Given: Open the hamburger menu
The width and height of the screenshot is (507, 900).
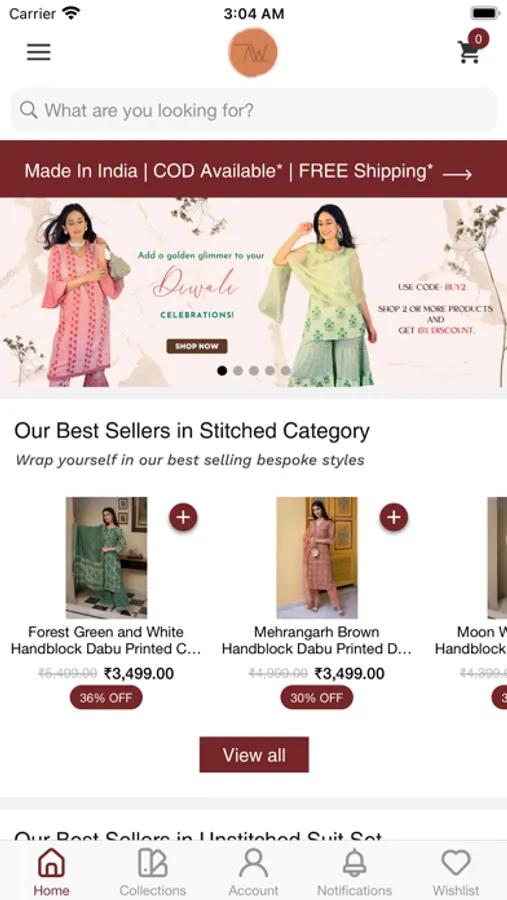Looking at the screenshot, I should pyautogui.click(x=38, y=52).
